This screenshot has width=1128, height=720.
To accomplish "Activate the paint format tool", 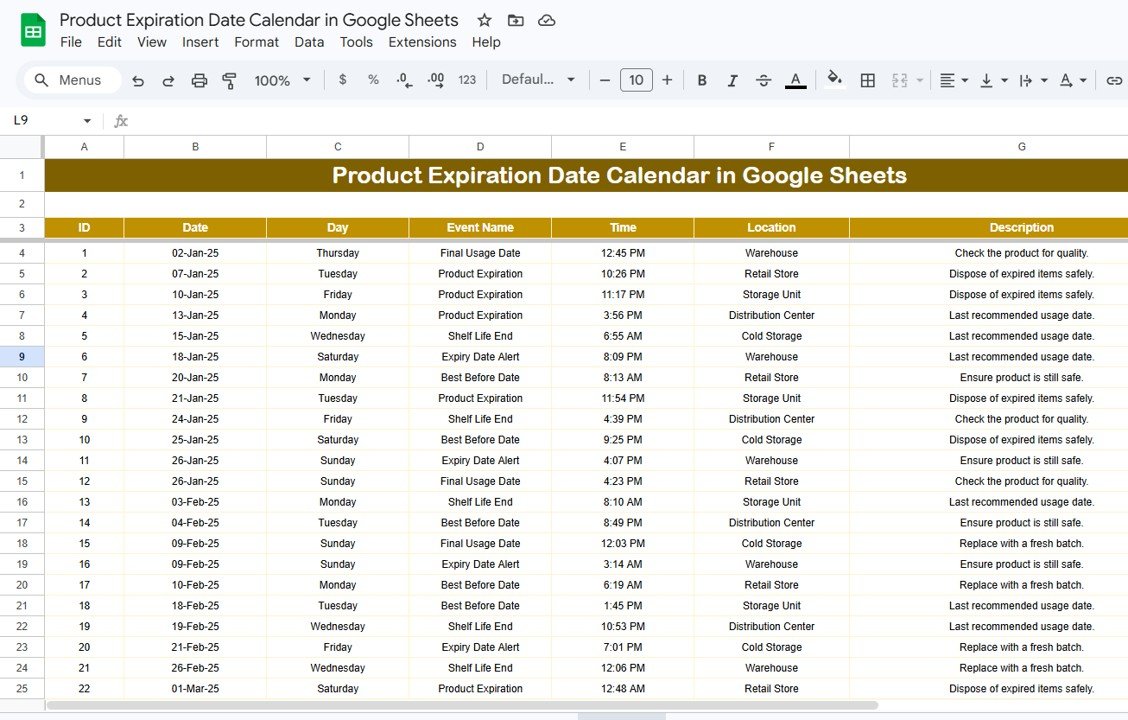I will (x=229, y=81).
